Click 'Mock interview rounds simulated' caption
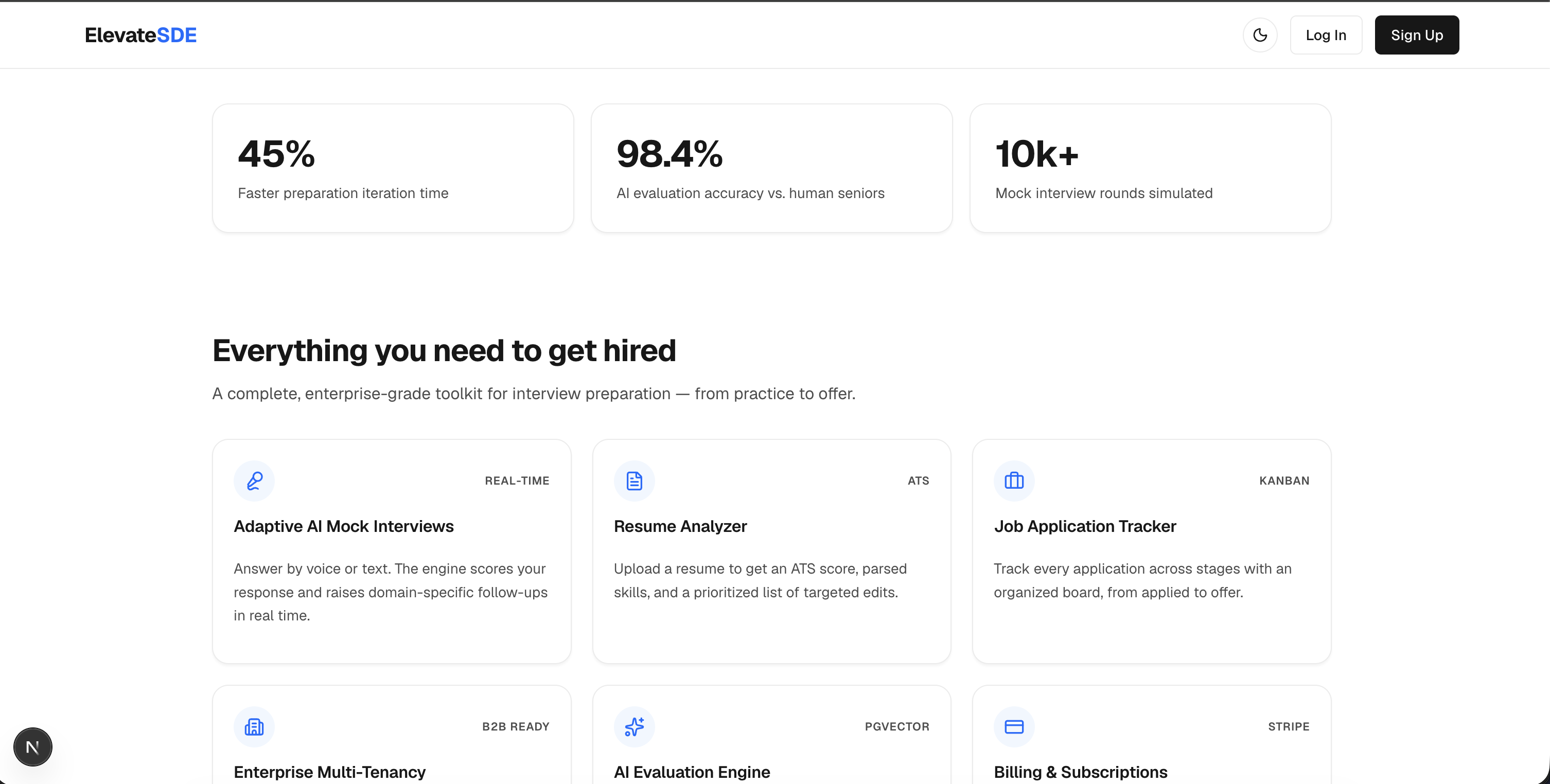1550x784 pixels. click(1103, 193)
